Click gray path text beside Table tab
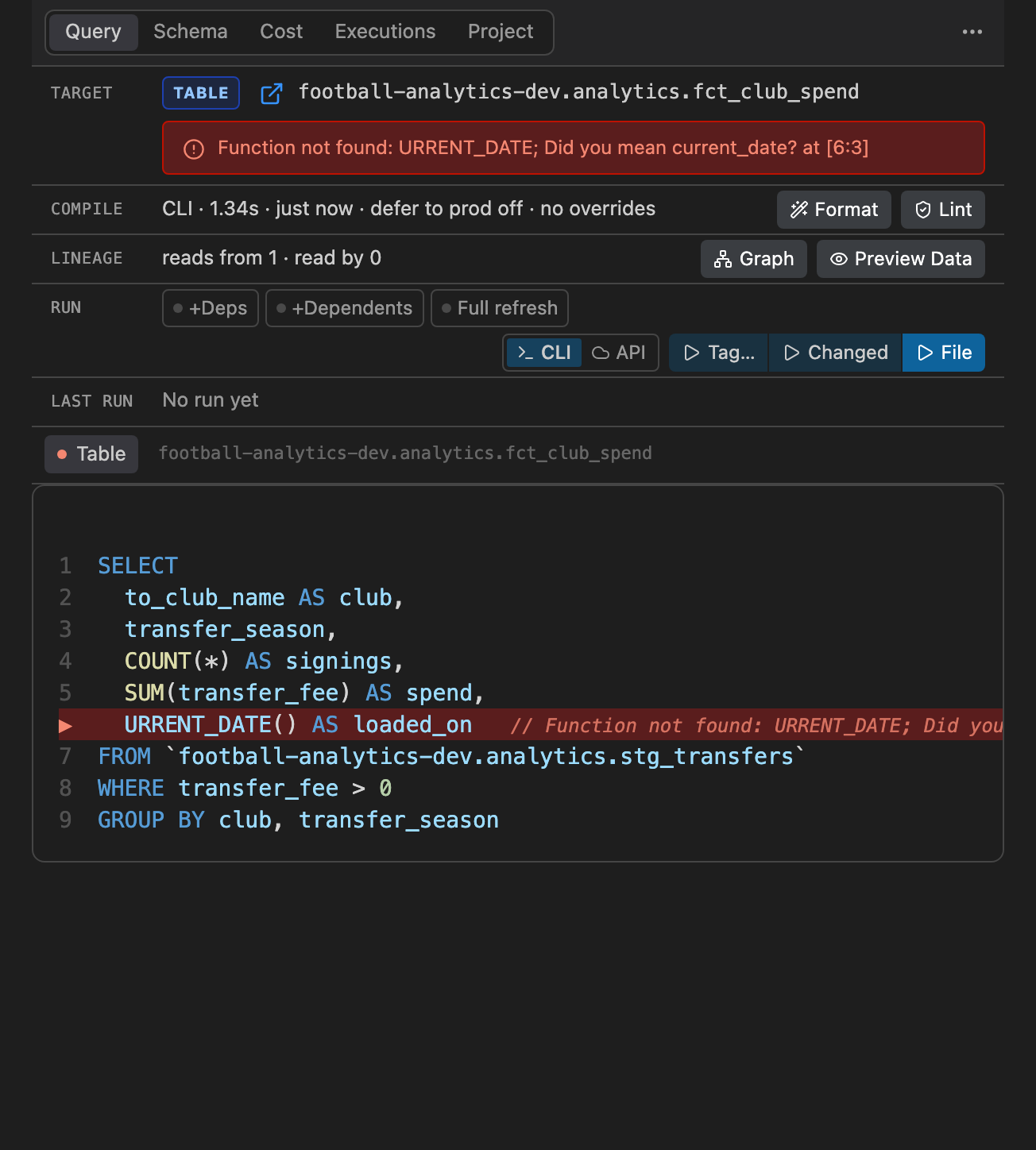1036x1150 pixels. [405, 453]
